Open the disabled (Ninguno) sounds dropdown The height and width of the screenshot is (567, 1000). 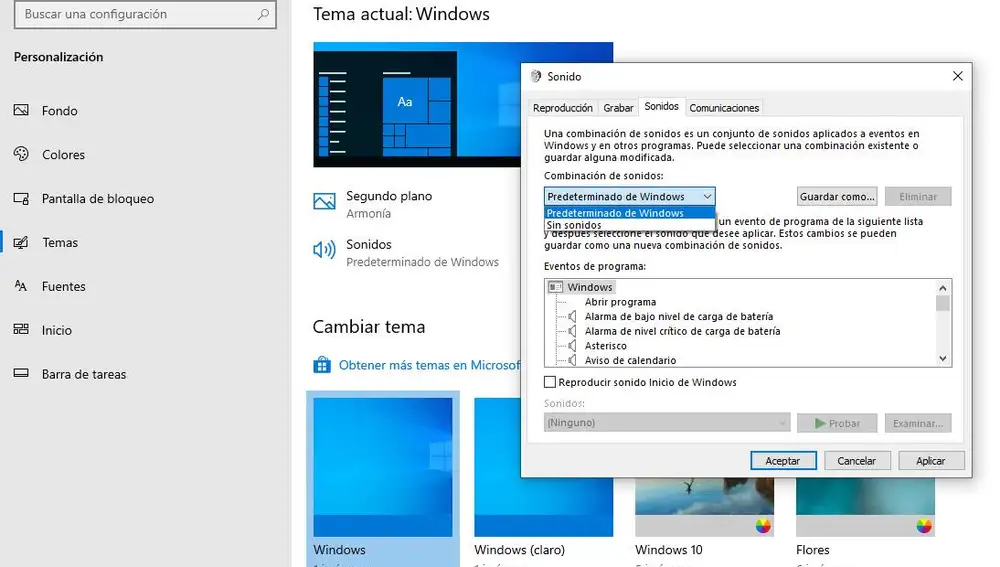pos(666,422)
